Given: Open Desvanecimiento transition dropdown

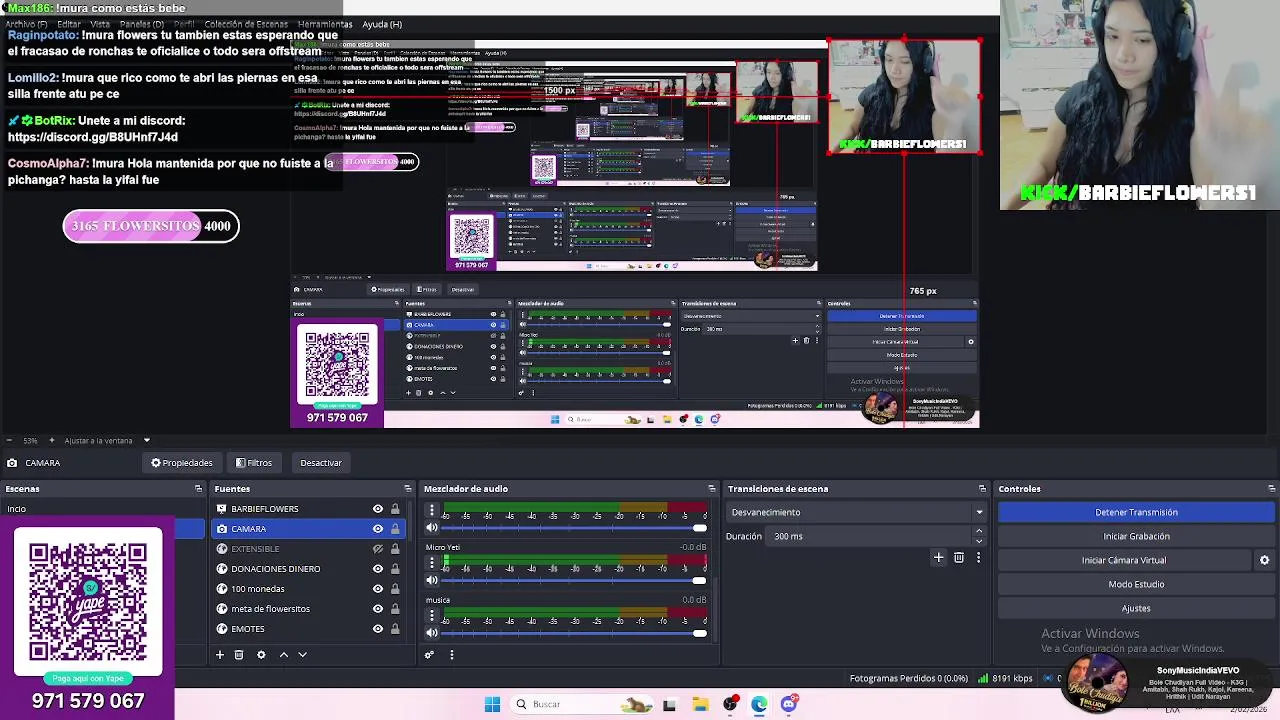Looking at the screenshot, I should (856, 512).
